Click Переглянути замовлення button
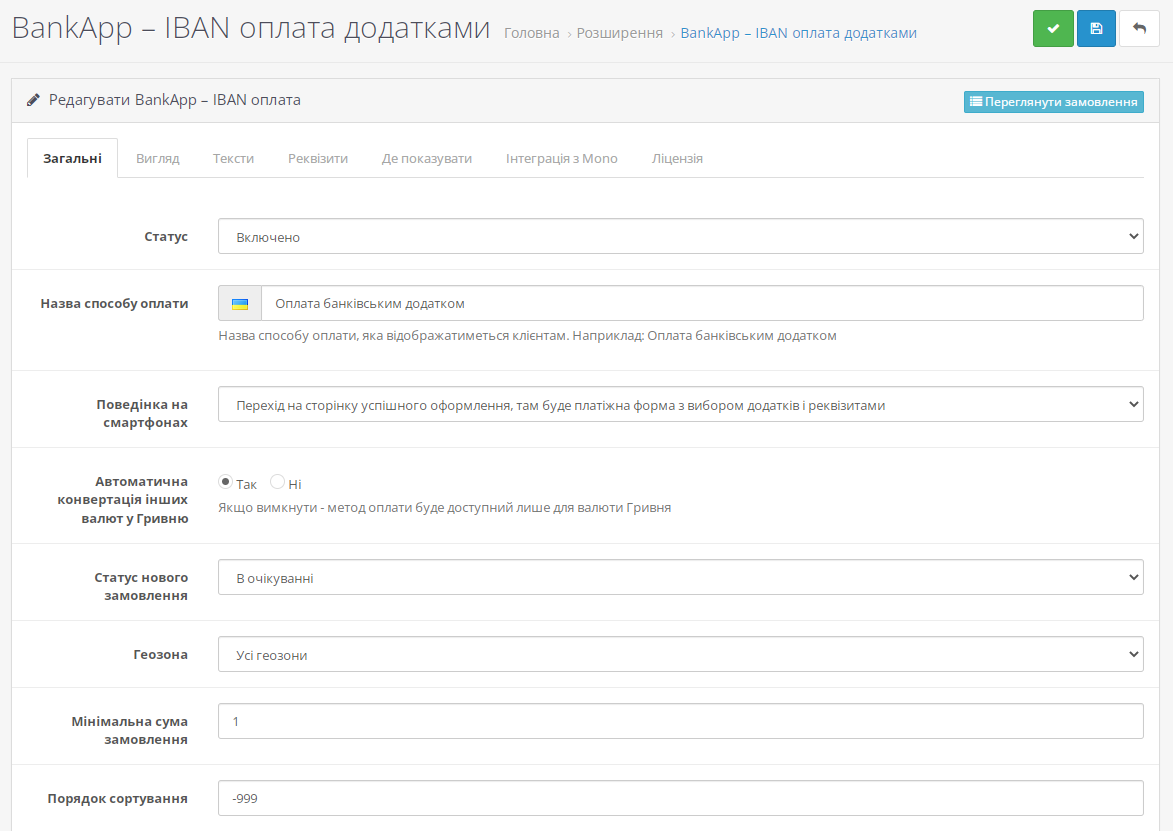Image resolution: width=1173 pixels, height=831 pixels. coord(1053,102)
